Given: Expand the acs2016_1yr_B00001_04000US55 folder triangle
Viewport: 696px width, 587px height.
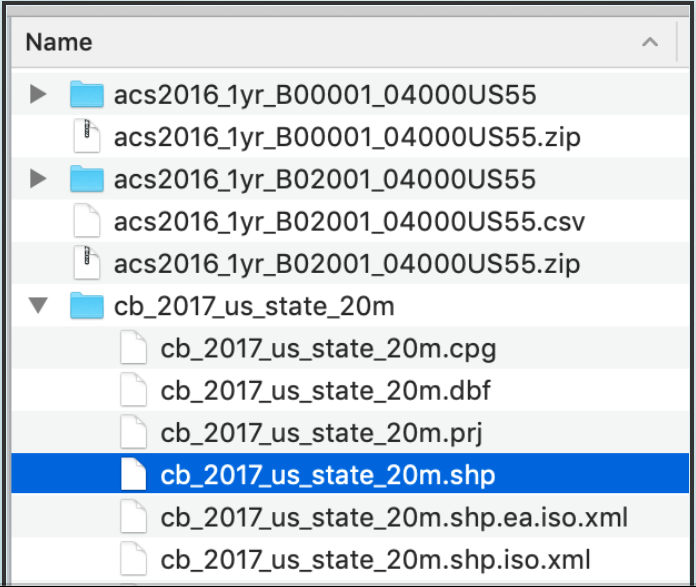Looking at the screenshot, I should click(39, 95).
